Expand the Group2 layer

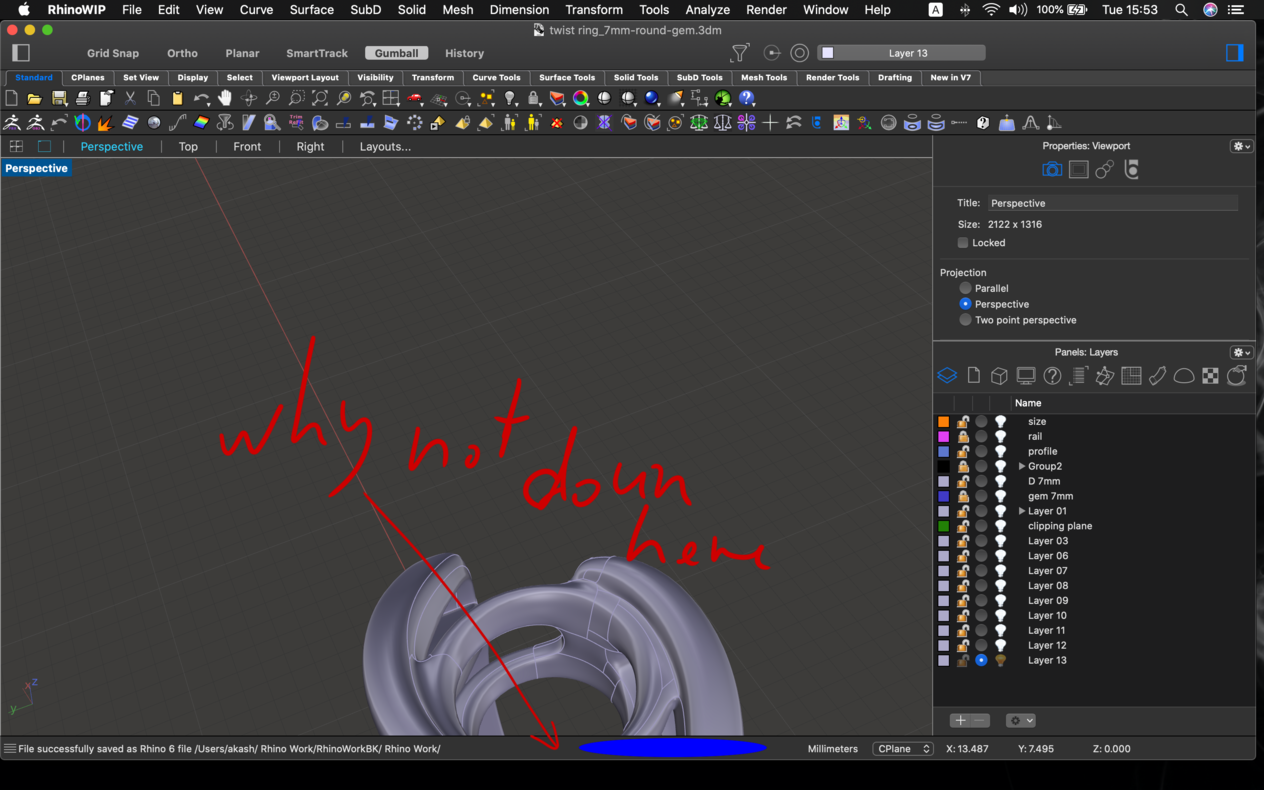tap(1022, 467)
